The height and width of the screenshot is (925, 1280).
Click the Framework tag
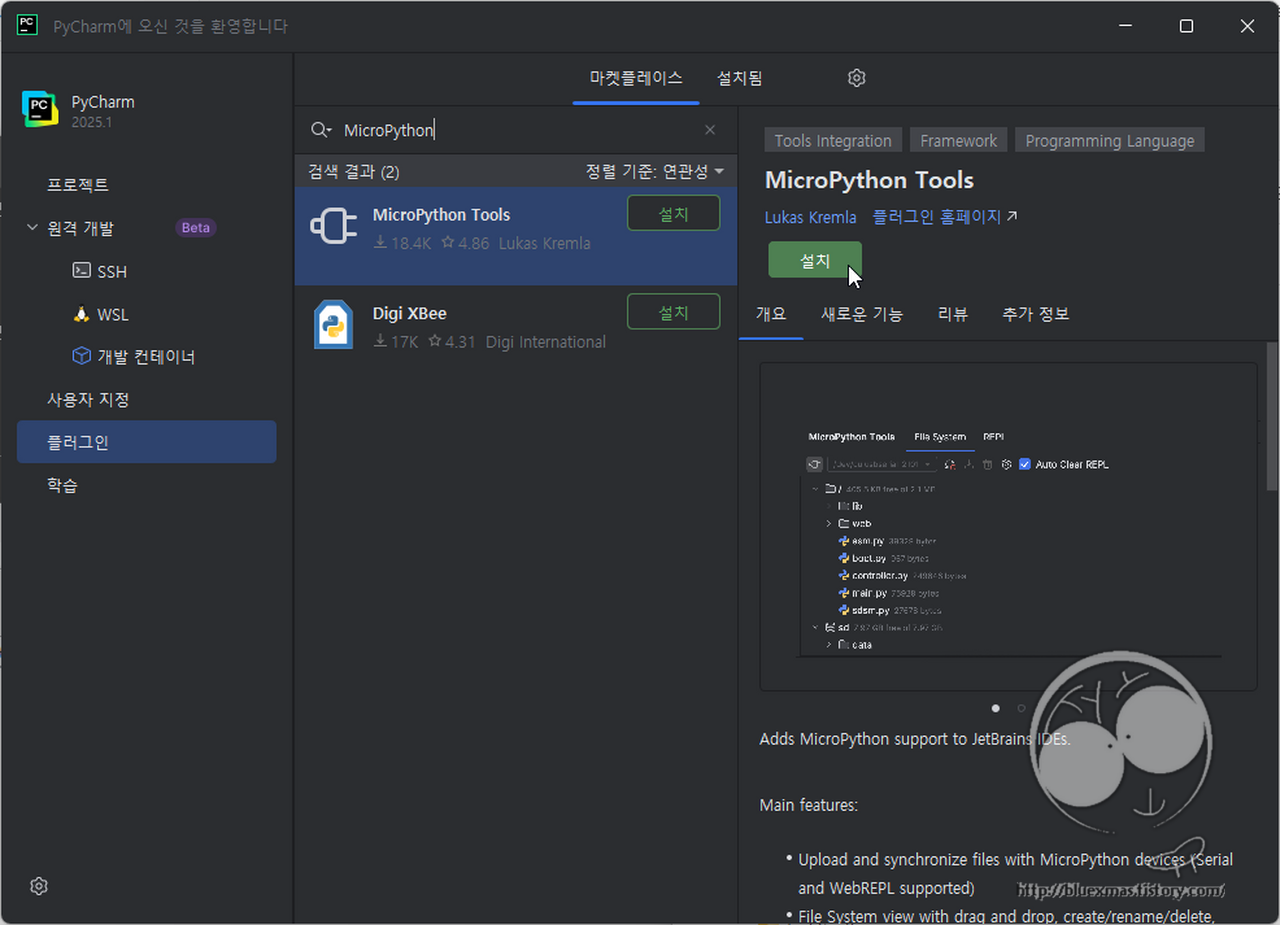[x=959, y=141]
